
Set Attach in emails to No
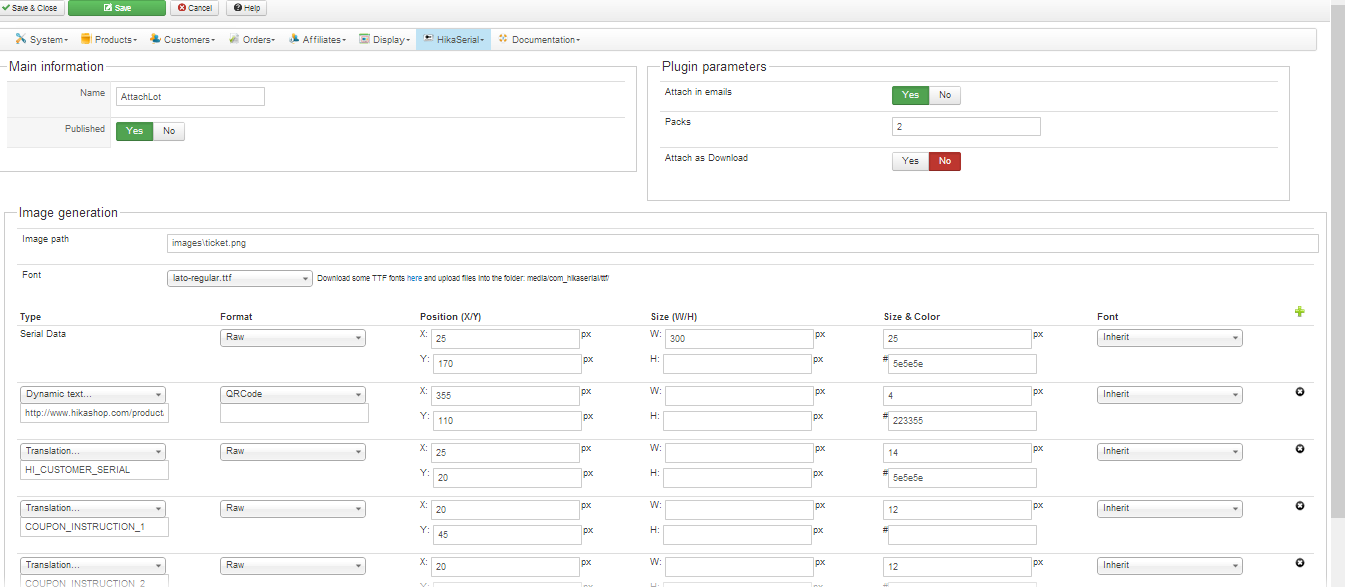tap(944, 95)
